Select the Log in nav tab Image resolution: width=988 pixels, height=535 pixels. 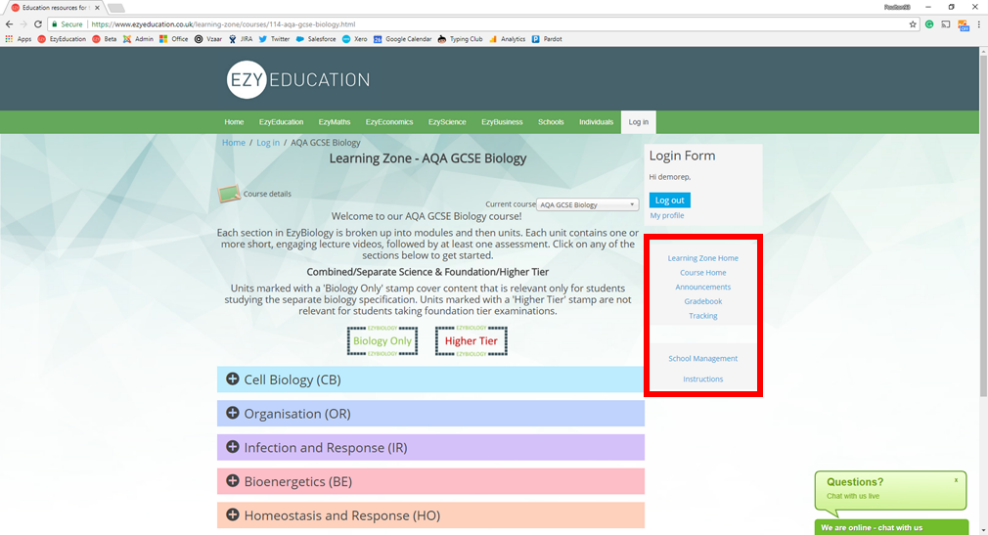pyautogui.click(x=638, y=122)
